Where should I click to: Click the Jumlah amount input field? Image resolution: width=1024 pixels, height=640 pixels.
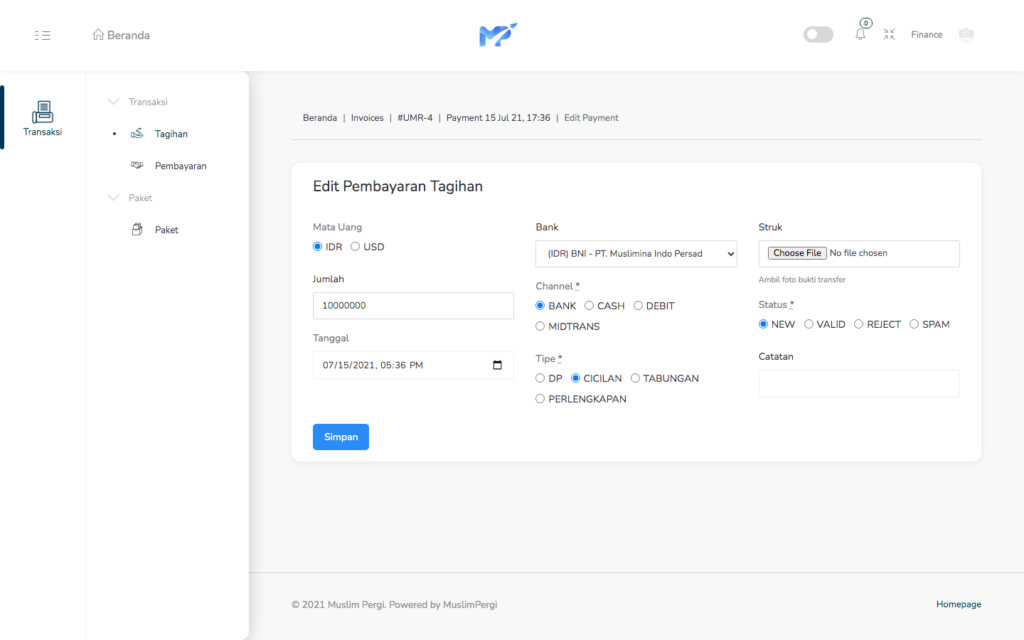(413, 306)
